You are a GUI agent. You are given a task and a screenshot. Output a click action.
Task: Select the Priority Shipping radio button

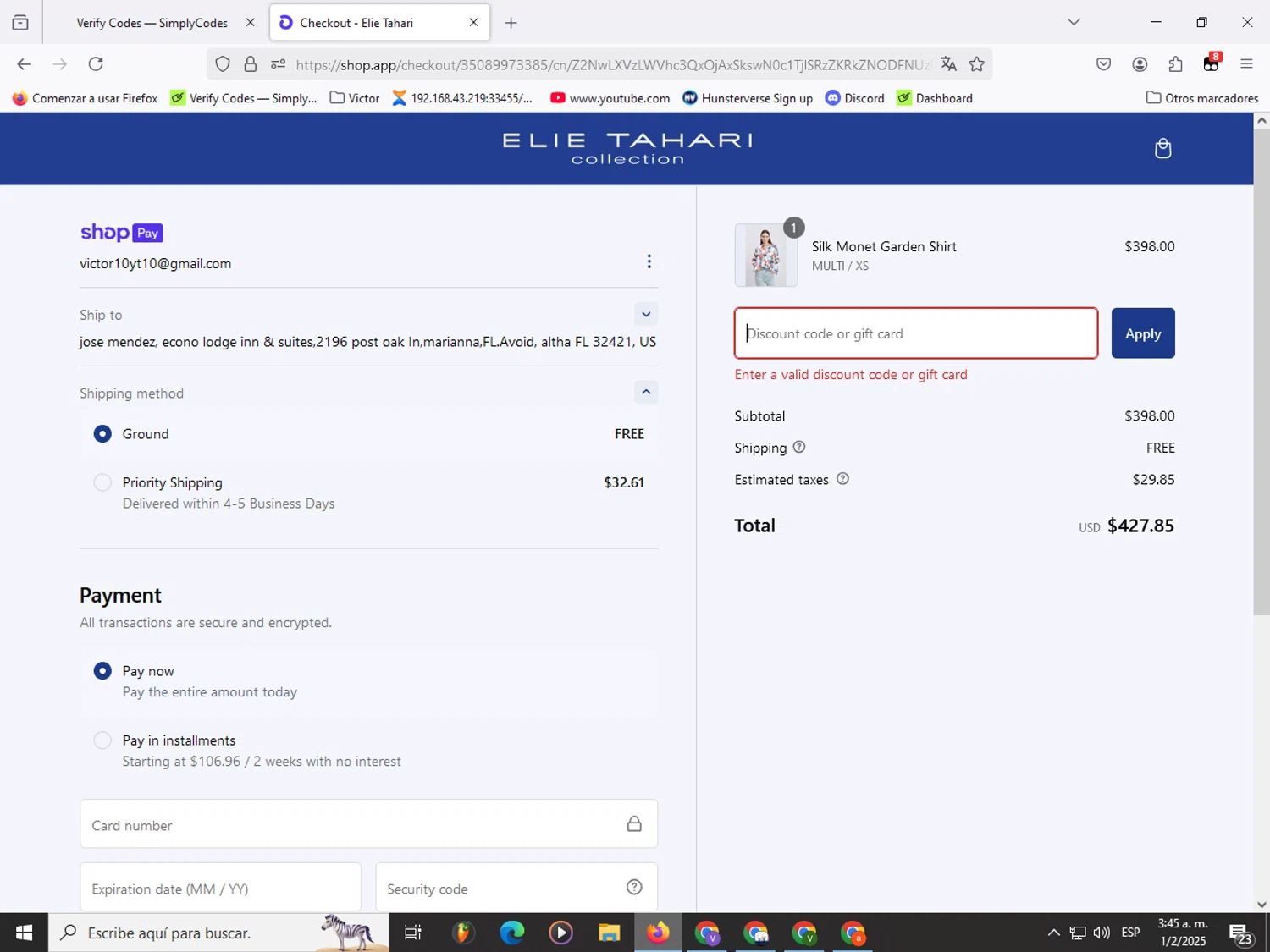(102, 482)
